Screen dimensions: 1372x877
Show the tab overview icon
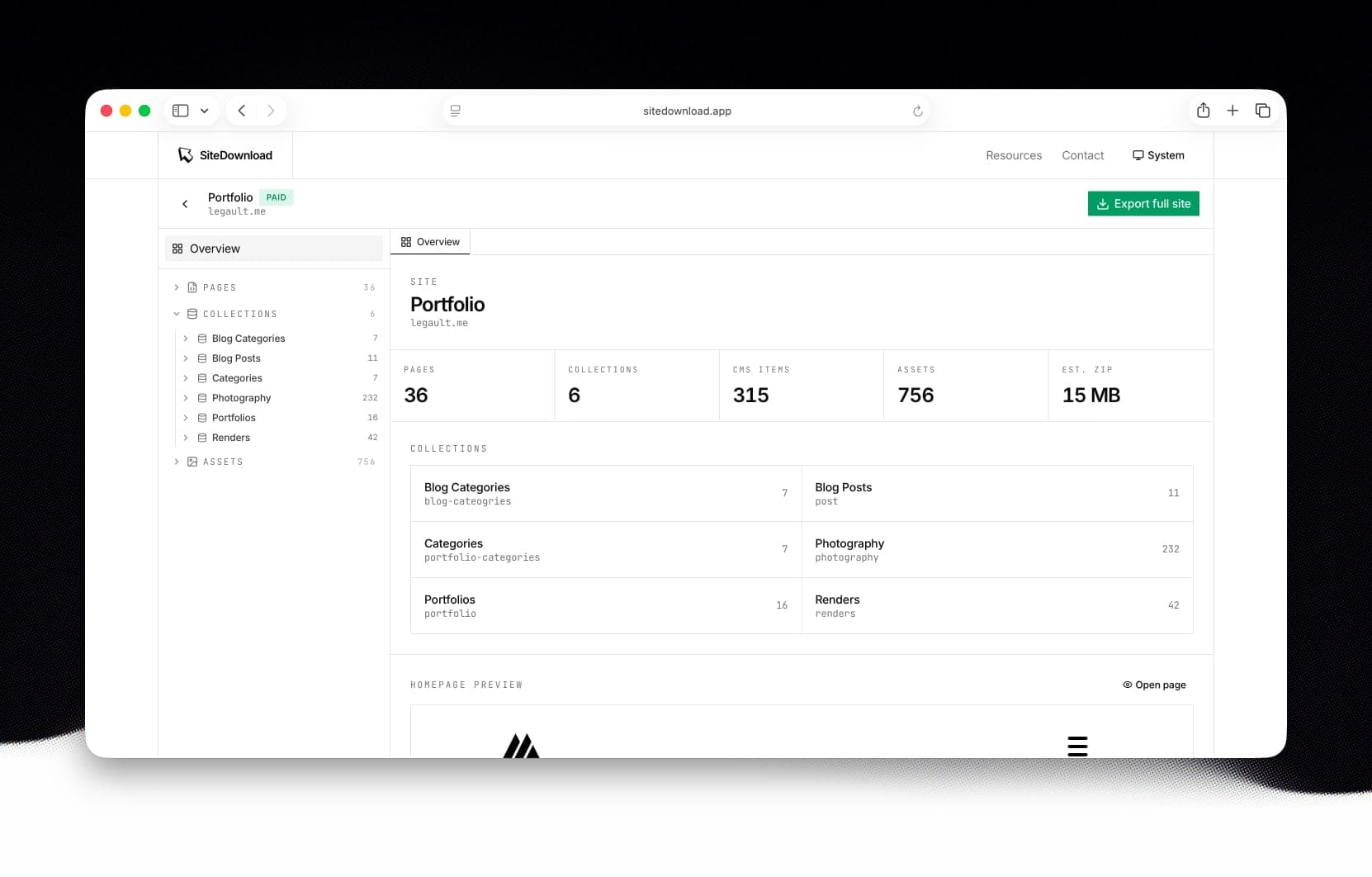(1262, 111)
